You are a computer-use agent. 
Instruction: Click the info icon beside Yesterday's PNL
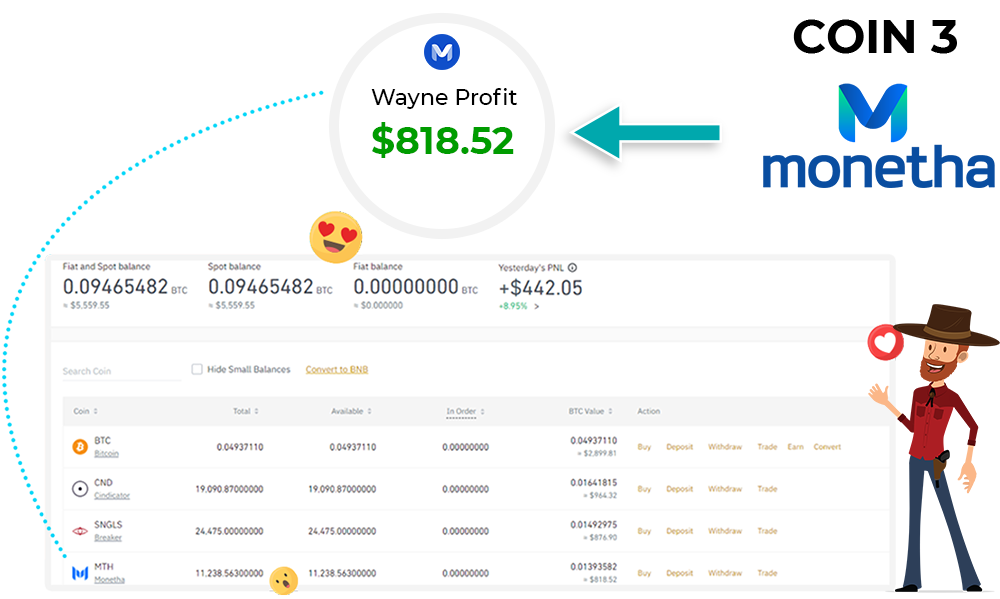(x=573, y=268)
